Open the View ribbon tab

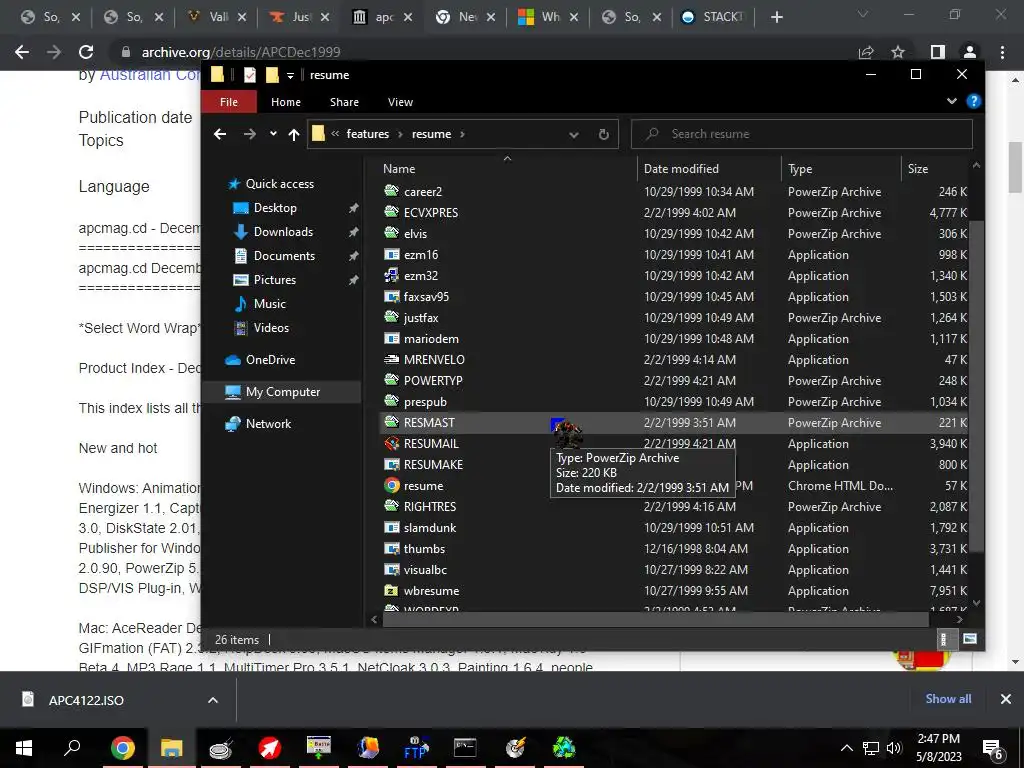click(x=400, y=102)
